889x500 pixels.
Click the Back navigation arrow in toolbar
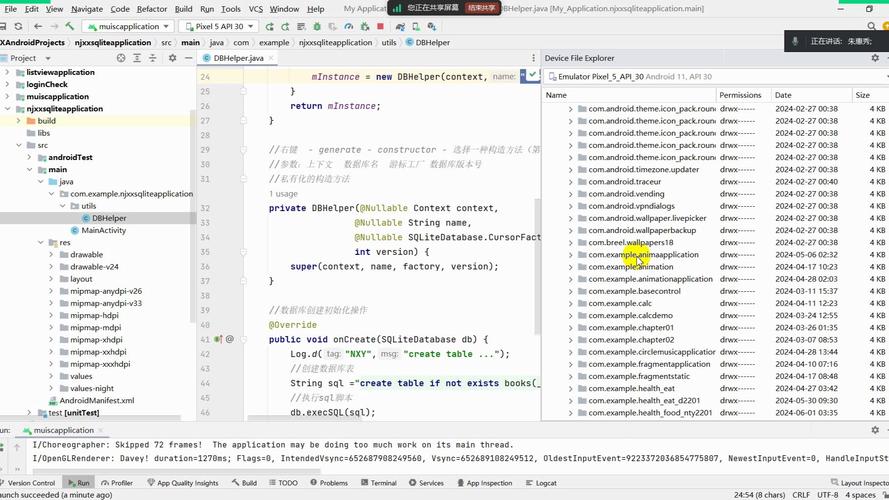point(38,26)
